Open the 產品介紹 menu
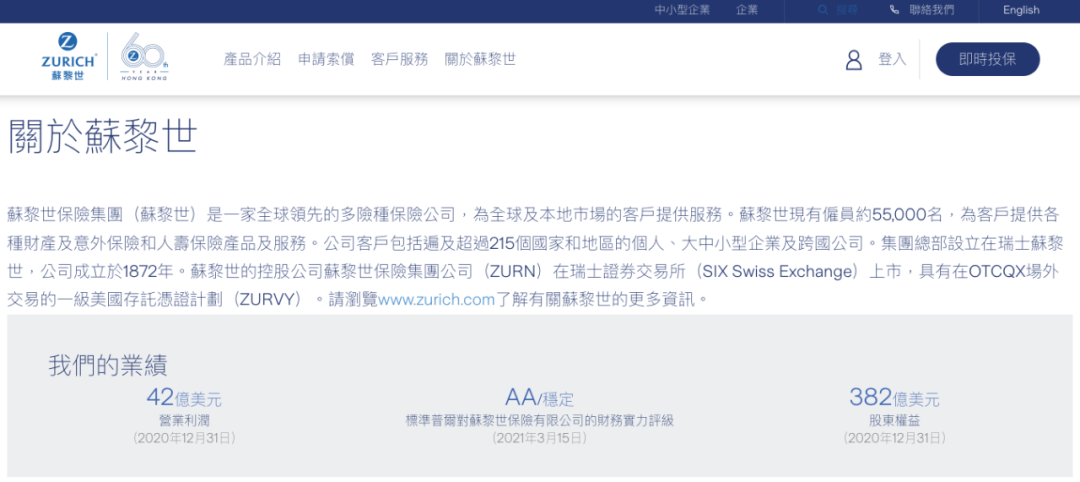This screenshot has height=482, width=1080. tap(252, 59)
